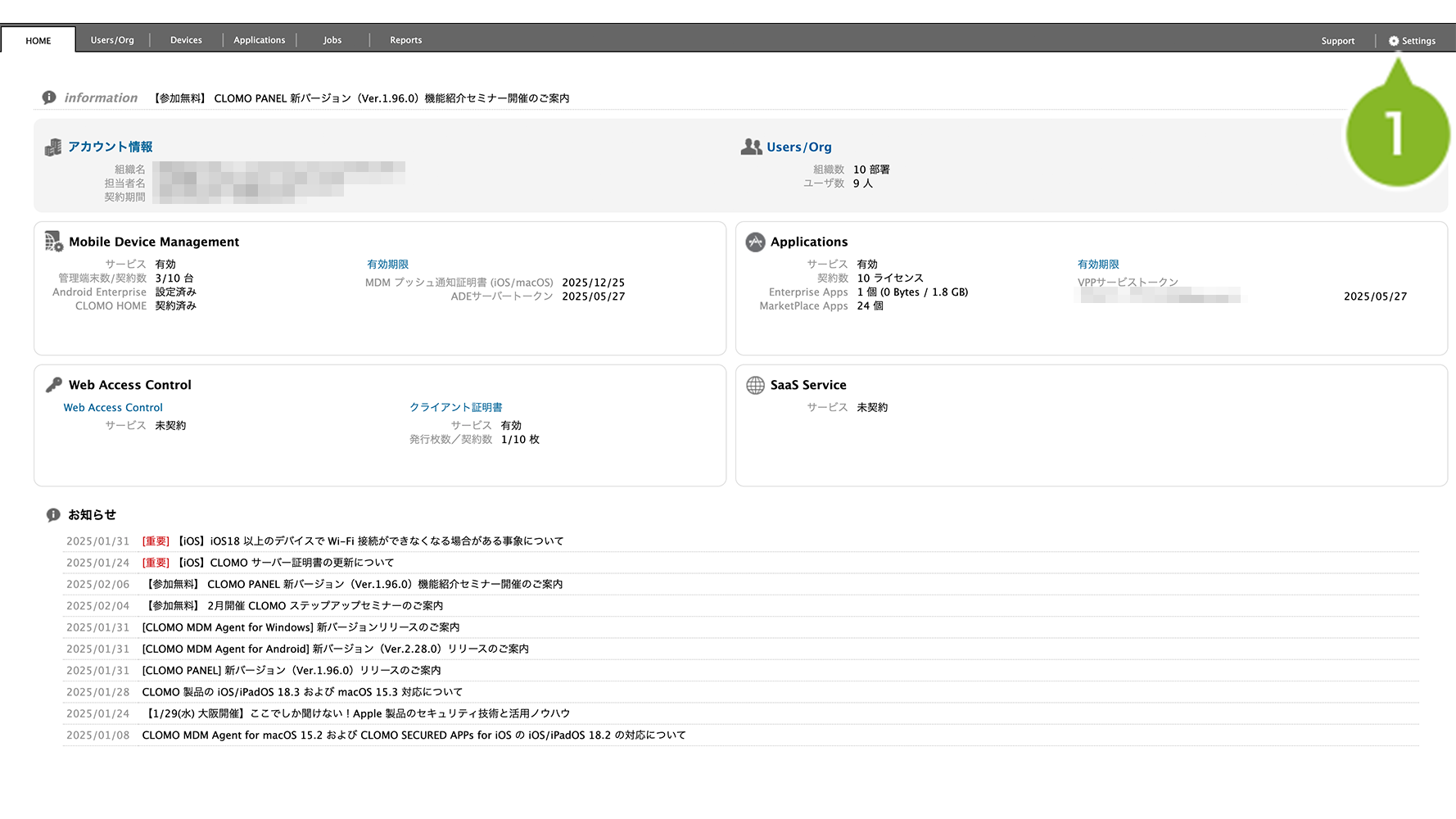Follow the クライアント証明書 link
This screenshot has width=1456, height=819.
point(455,407)
